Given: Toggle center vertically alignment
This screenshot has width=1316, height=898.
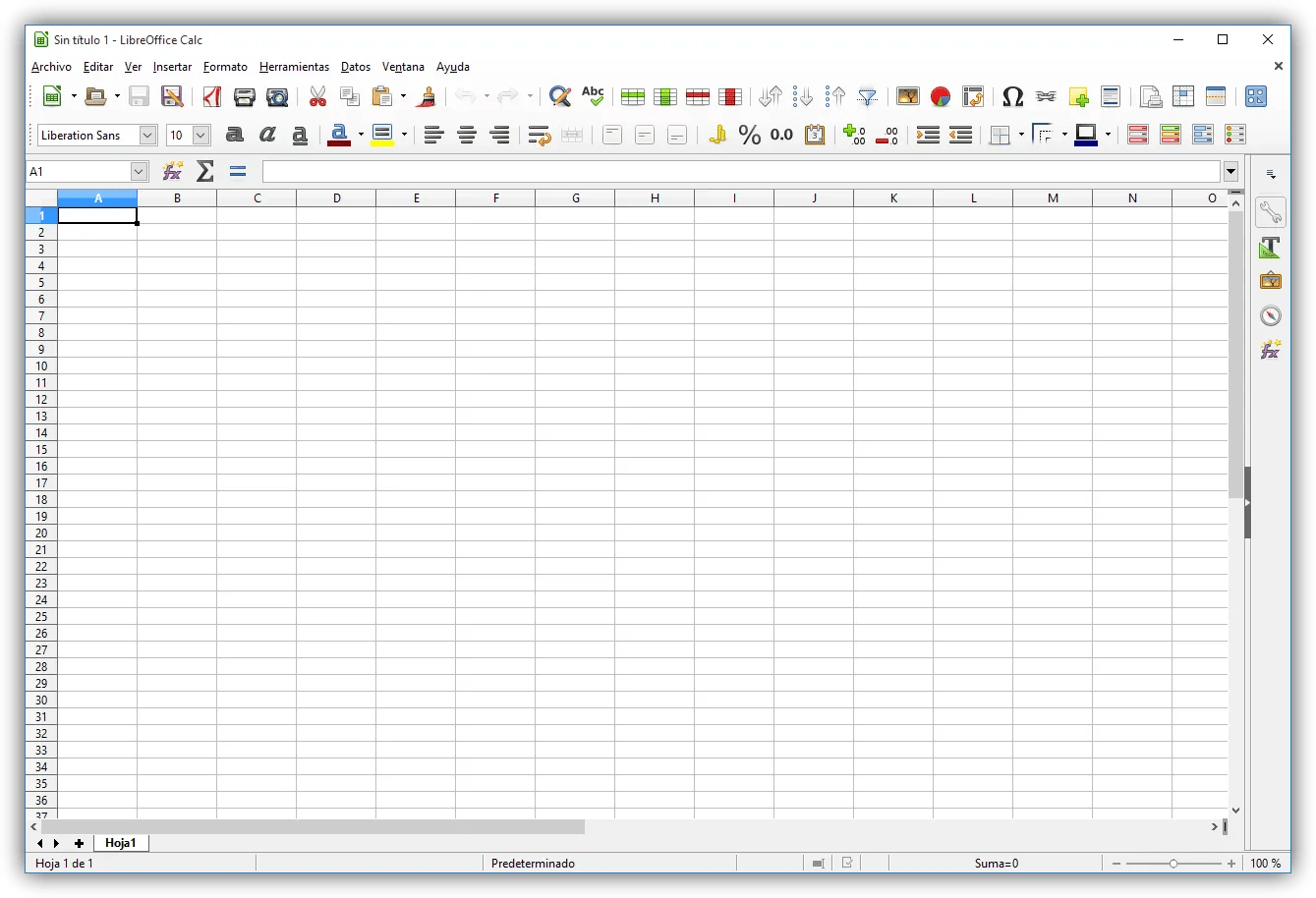Looking at the screenshot, I should coord(645,135).
